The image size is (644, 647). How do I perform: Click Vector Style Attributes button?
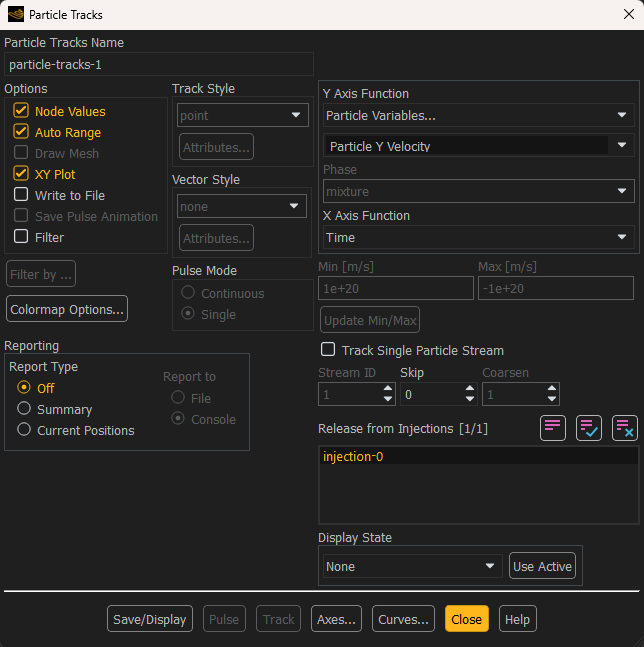click(x=216, y=238)
